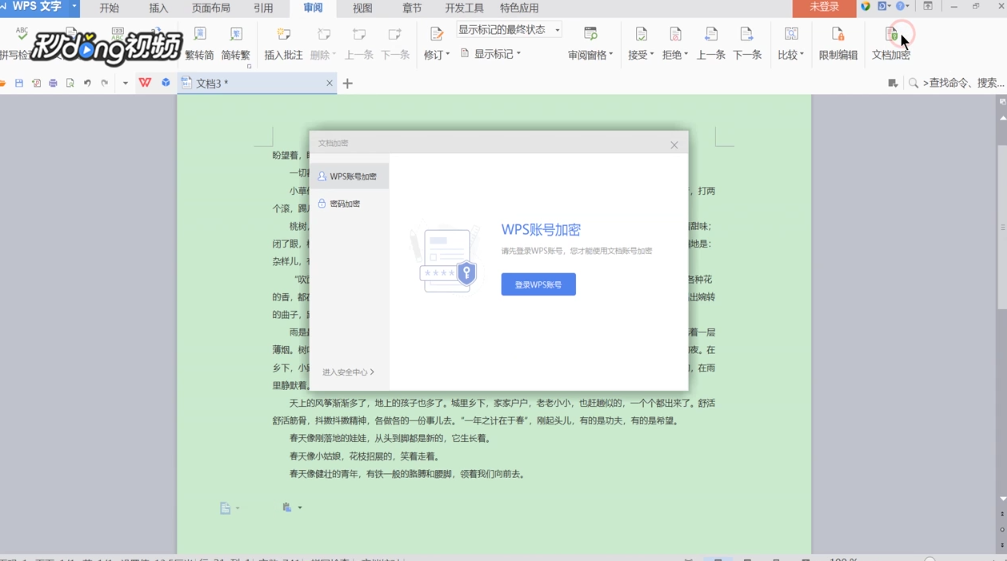Open the WPS 文字 application menu arrow

[x=74, y=6]
